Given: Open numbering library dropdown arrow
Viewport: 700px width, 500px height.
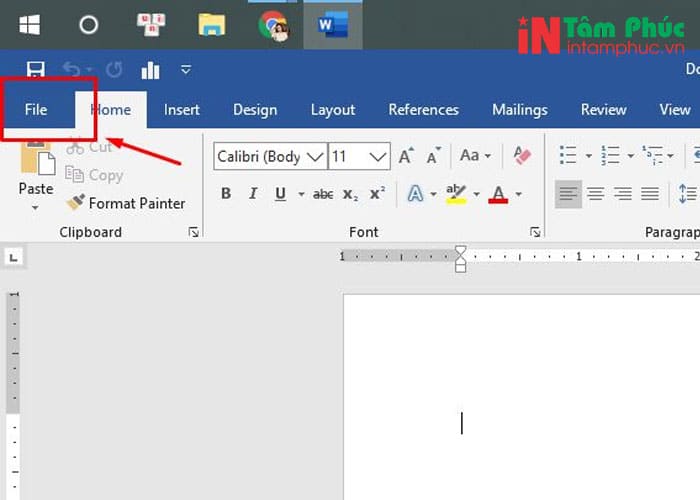Looking at the screenshot, I should pyautogui.click(x=630, y=156).
